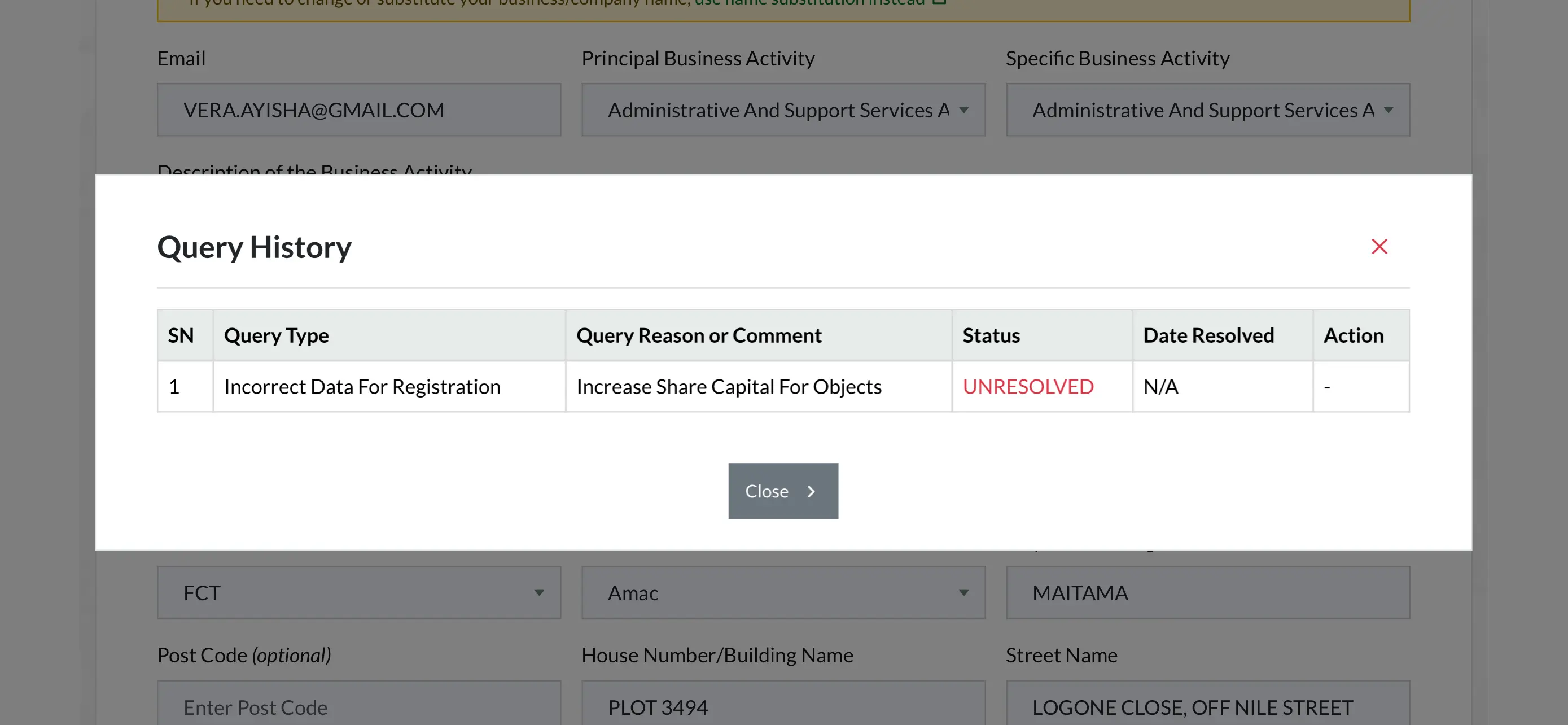This screenshot has height=725, width=1568.
Task: Click the Action column header
Action: [1360, 335]
